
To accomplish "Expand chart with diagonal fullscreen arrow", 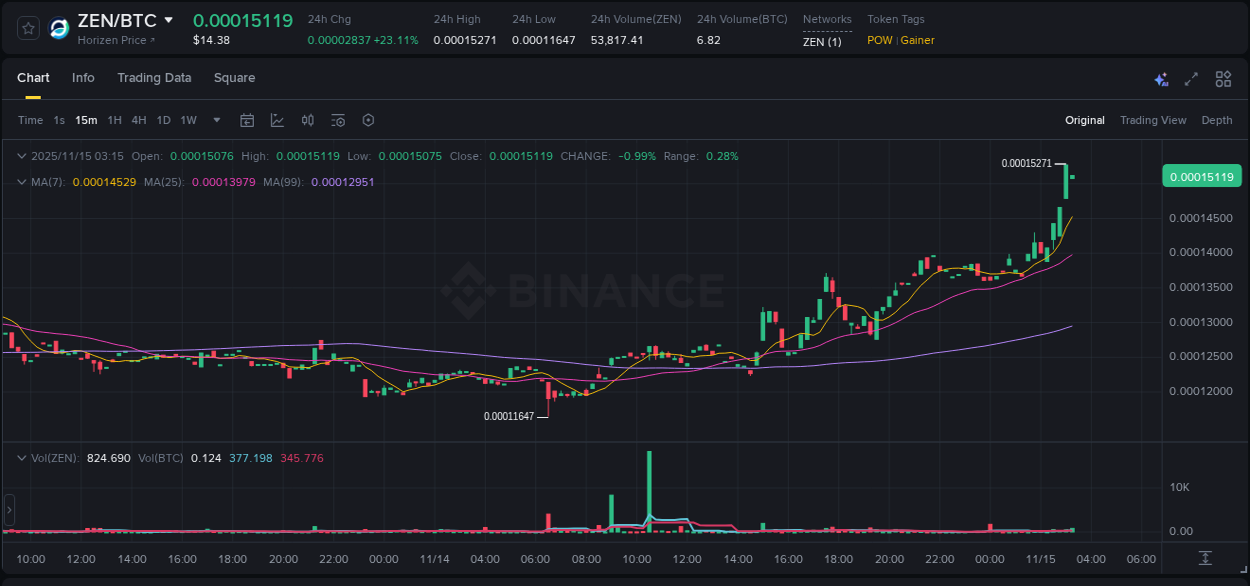I will tap(1190, 78).
